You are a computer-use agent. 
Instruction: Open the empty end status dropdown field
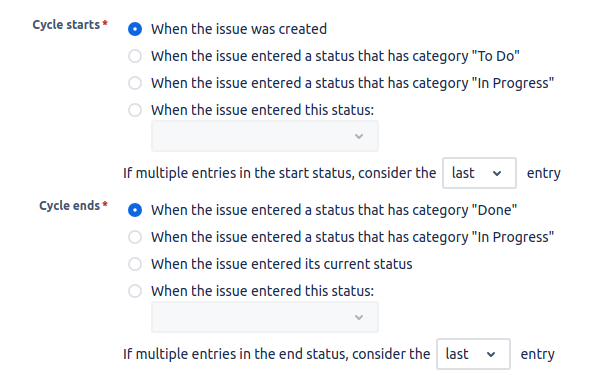click(265, 317)
